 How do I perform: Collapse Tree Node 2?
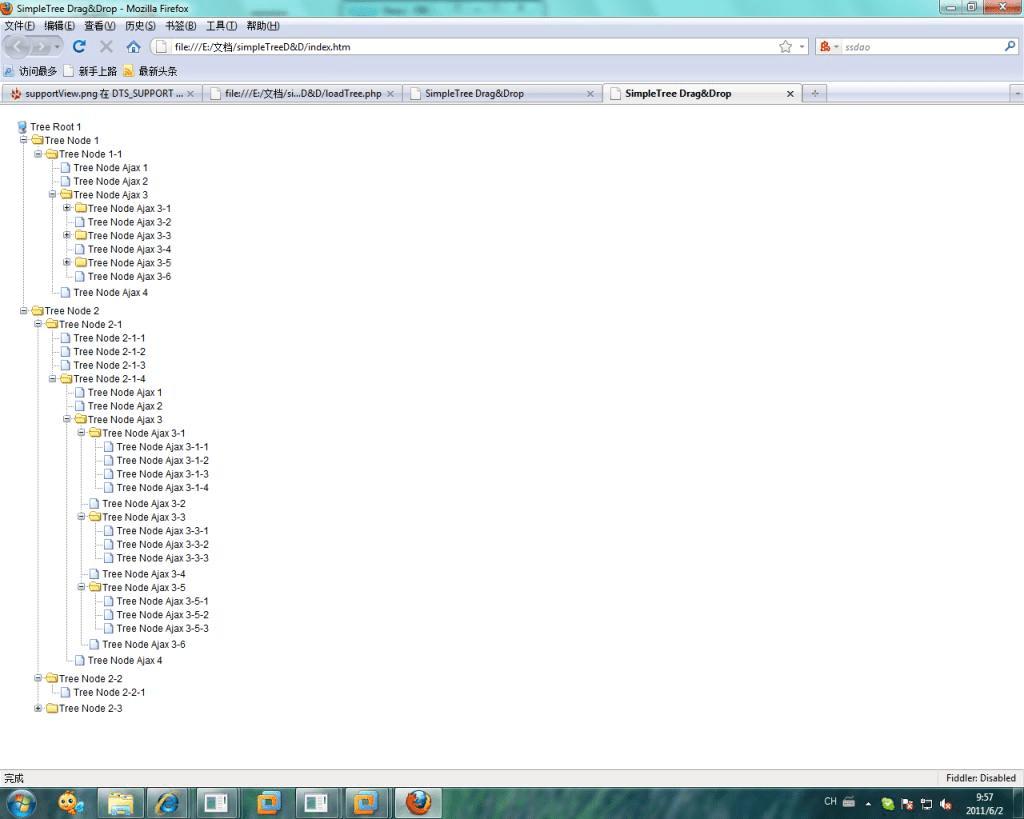pyautogui.click(x=24, y=310)
